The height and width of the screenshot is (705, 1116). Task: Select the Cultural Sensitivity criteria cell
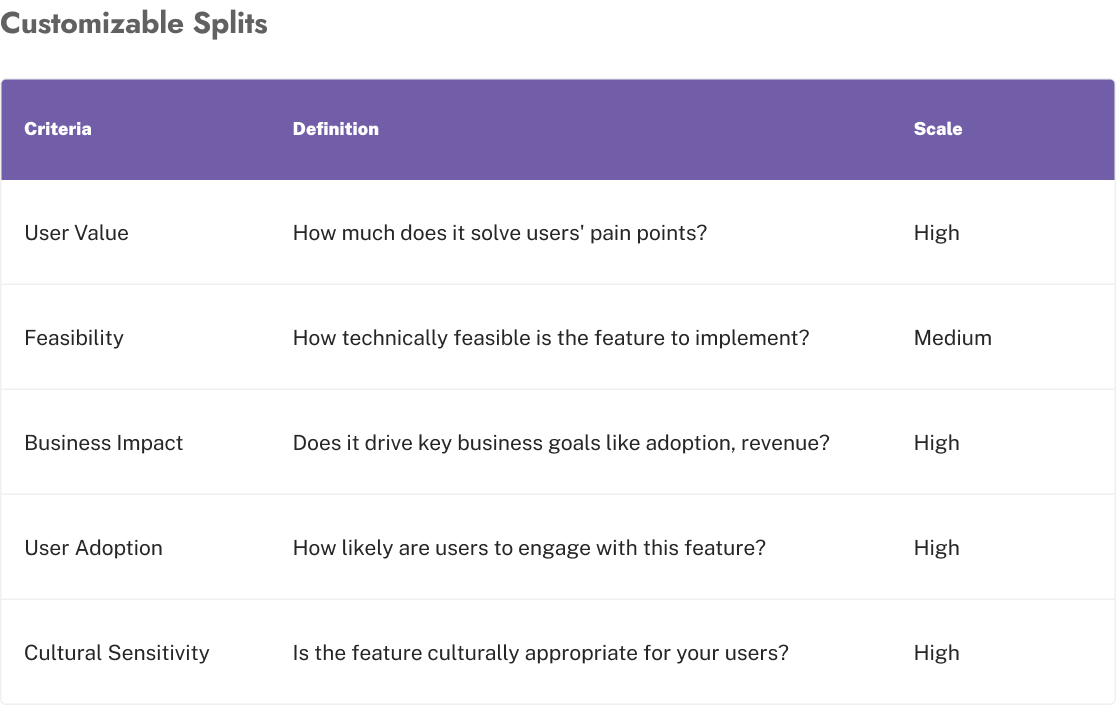click(x=117, y=653)
